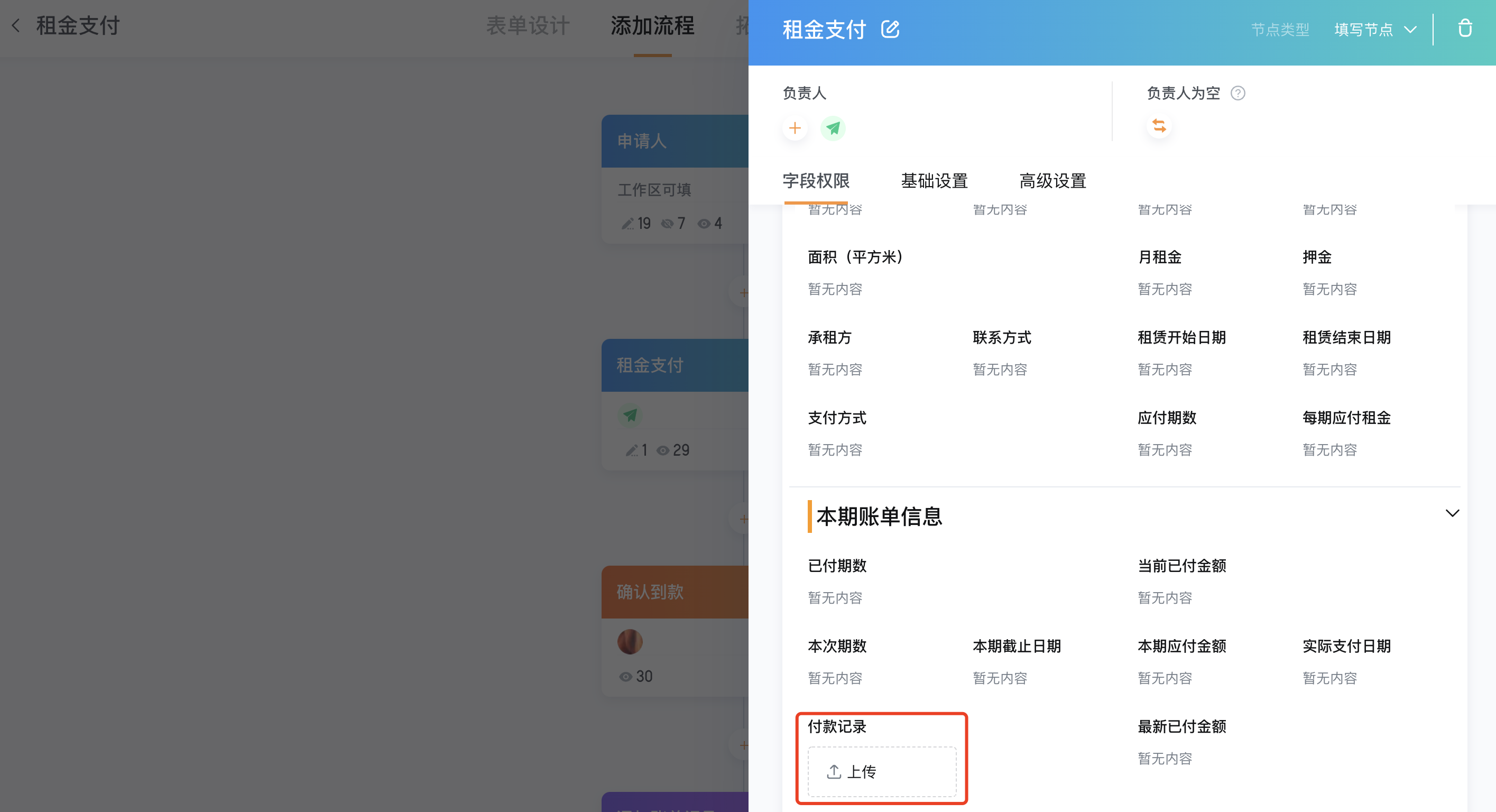Click the 实际支付日期 field label
The height and width of the screenshot is (812, 1496).
coord(1347,646)
